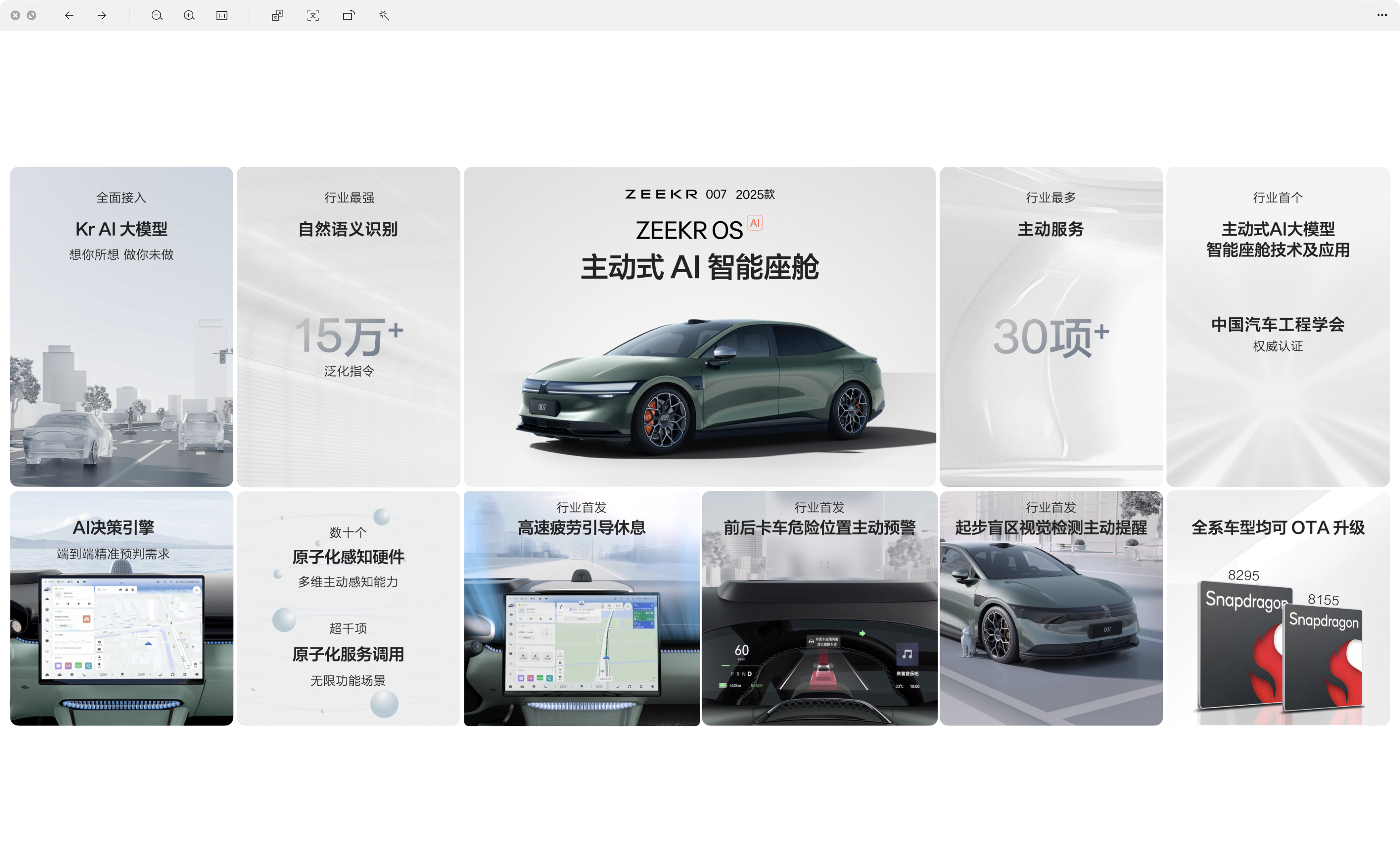Viewport: 1400px width, 863px height.
Task: Rotate the image
Action: coord(349,15)
